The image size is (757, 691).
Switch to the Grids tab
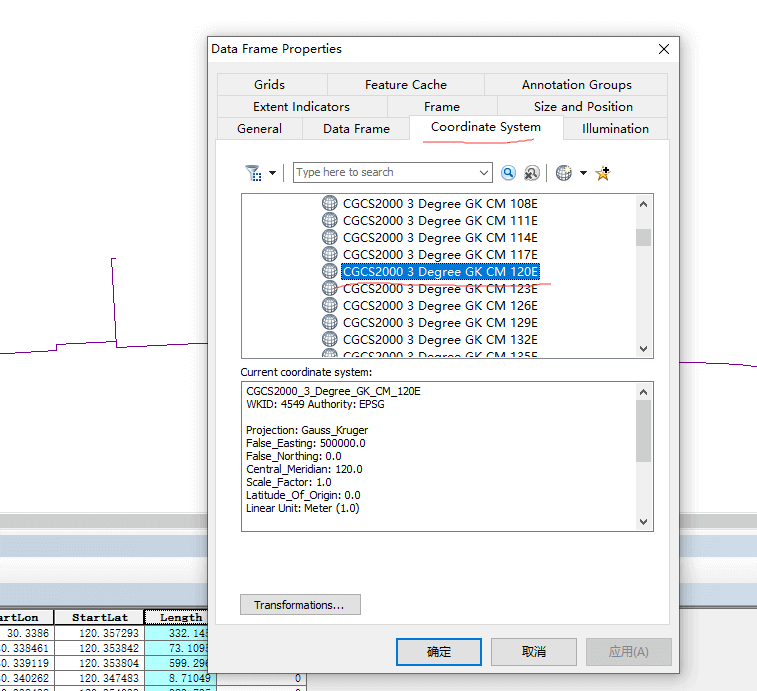269,85
